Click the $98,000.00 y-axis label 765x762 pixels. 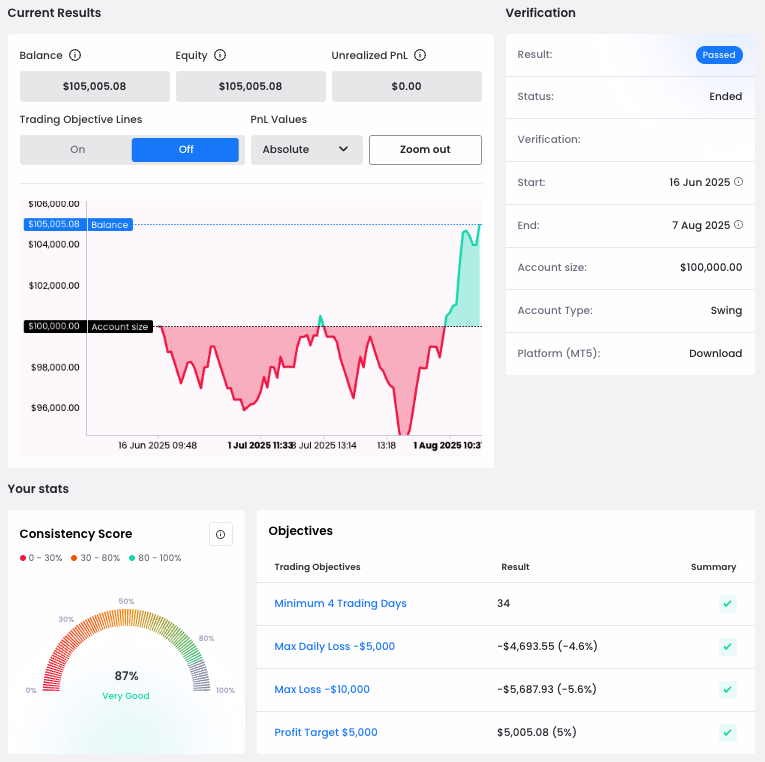pyautogui.click(x=55, y=367)
